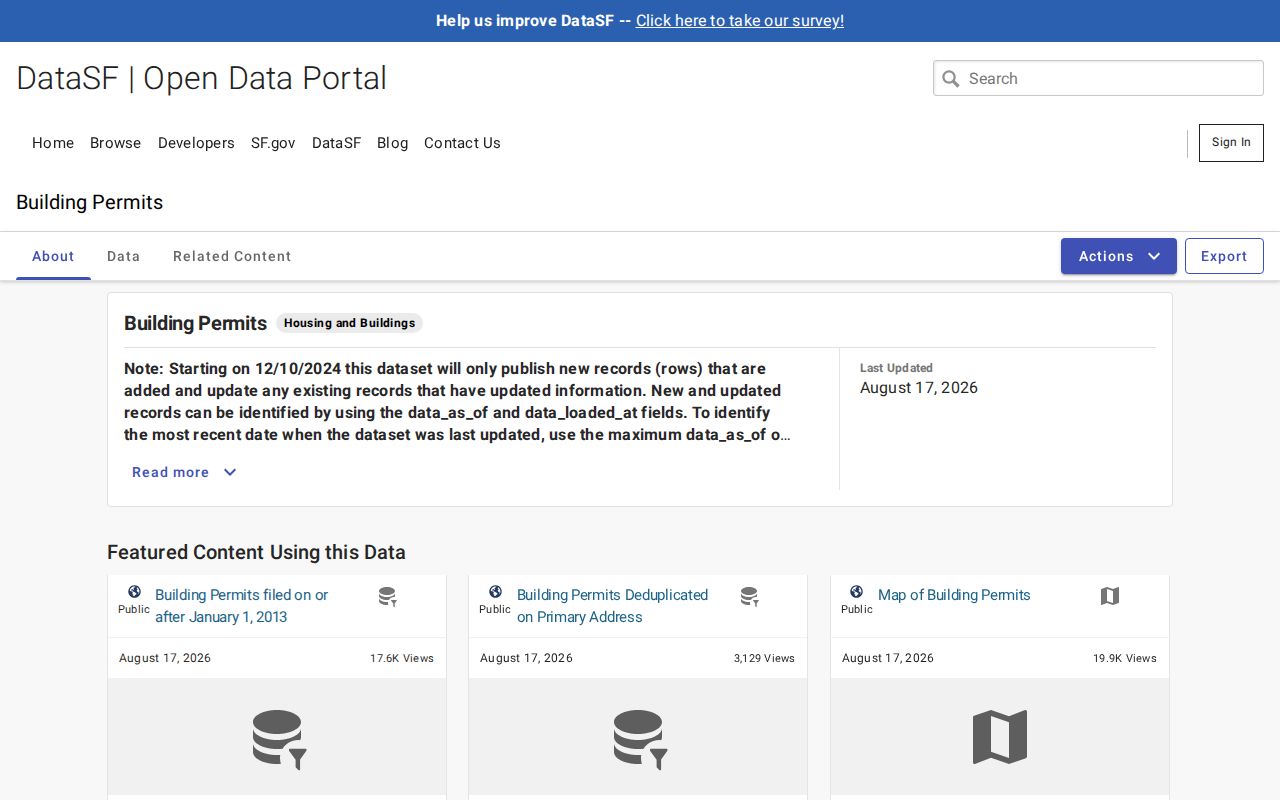The height and width of the screenshot is (800, 1280).
Task: Open Map of Building Permits link
Action: [954, 595]
